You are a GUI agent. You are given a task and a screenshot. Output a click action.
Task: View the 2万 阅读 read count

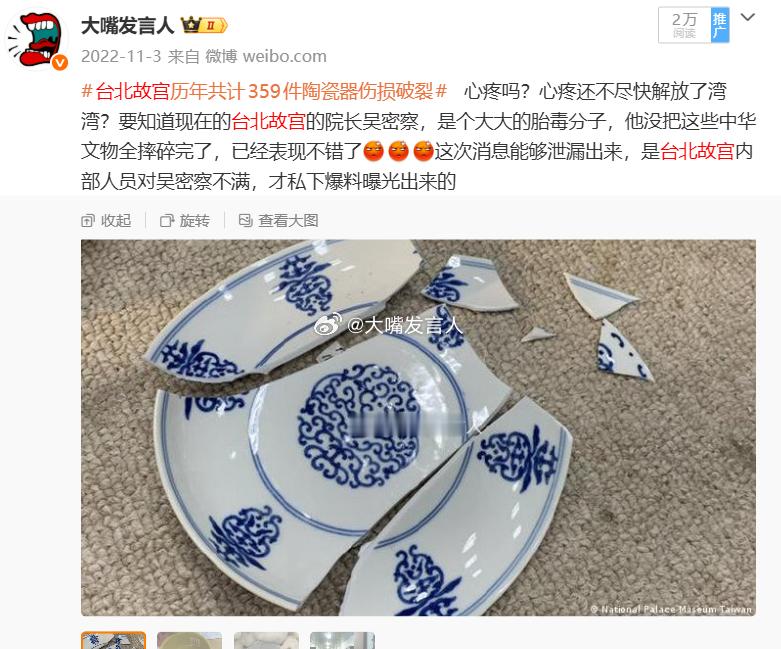coord(684,25)
